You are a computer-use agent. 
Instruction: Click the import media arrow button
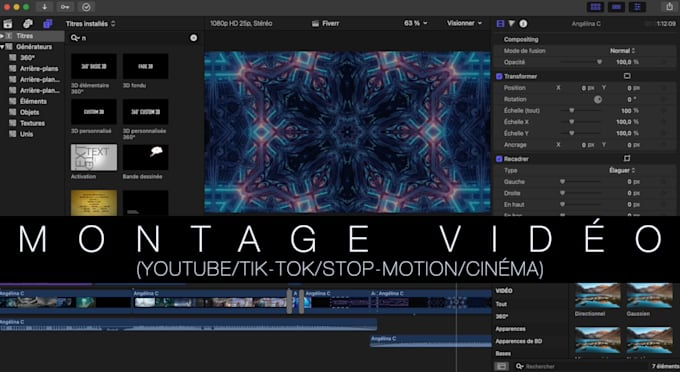(x=44, y=7)
